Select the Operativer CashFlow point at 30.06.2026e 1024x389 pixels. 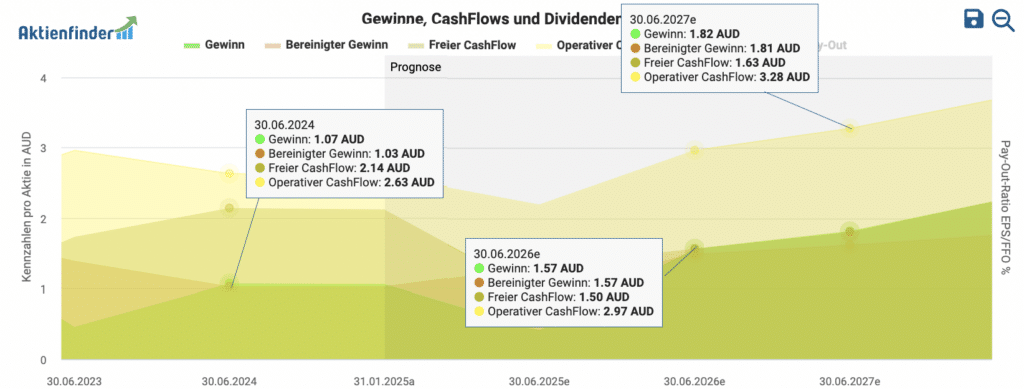[694, 151]
